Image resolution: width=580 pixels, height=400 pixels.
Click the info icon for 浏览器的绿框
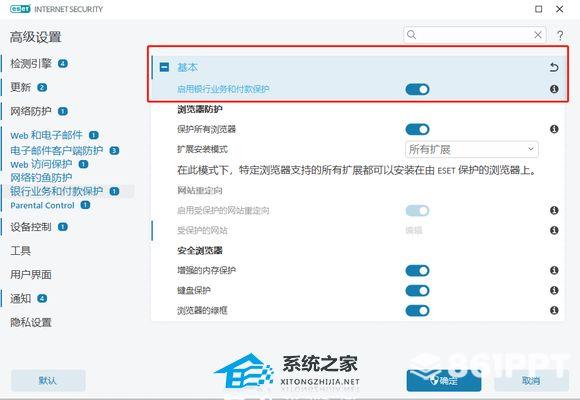(554, 310)
